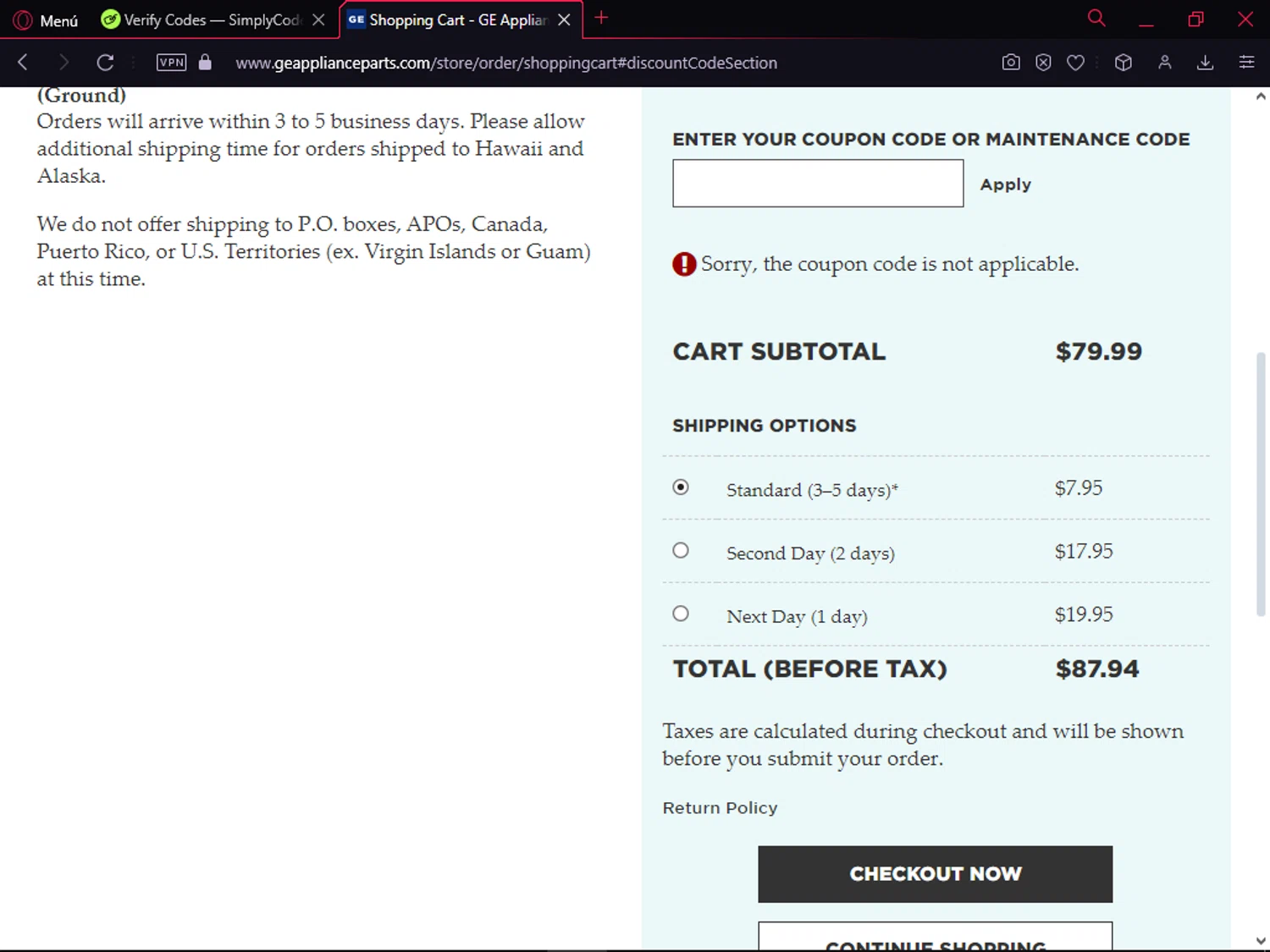This screenshot has height=952, width=1270.
Task: Select Second Day (2 days) shipping
Action: point(681,551)
